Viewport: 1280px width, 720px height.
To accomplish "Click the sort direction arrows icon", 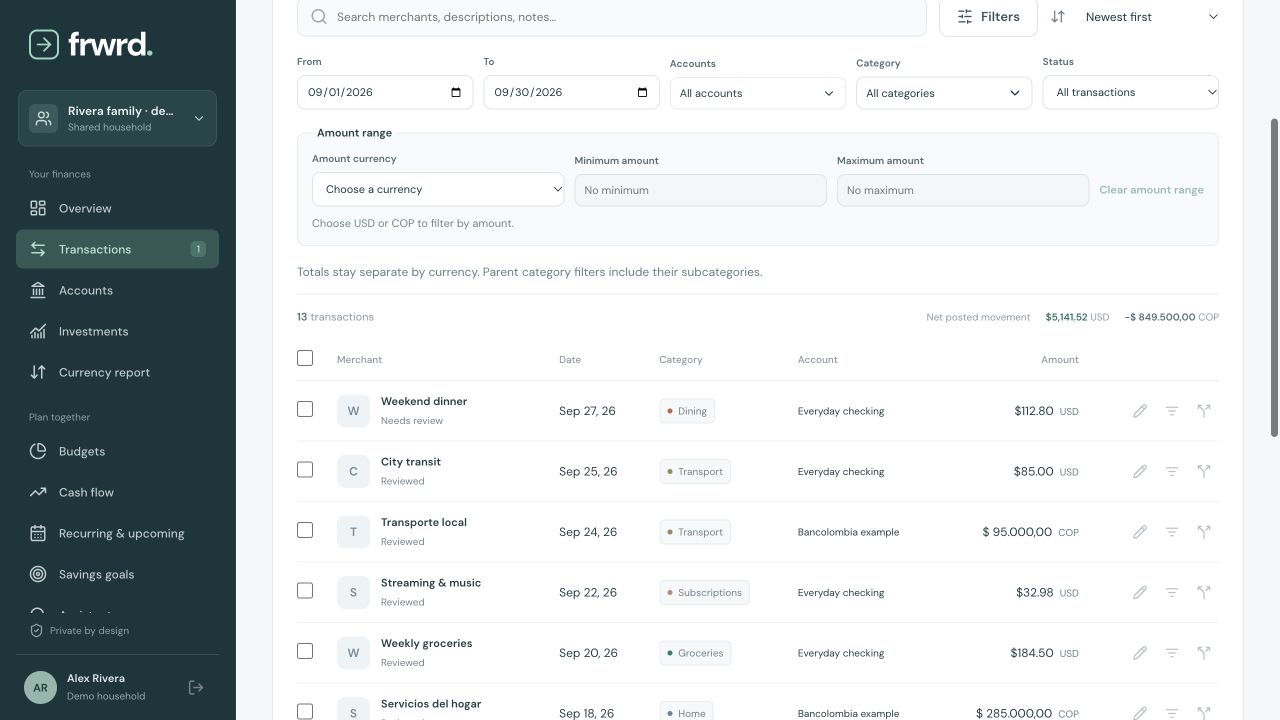I will pyautogui.click(x=1058, y=17).
